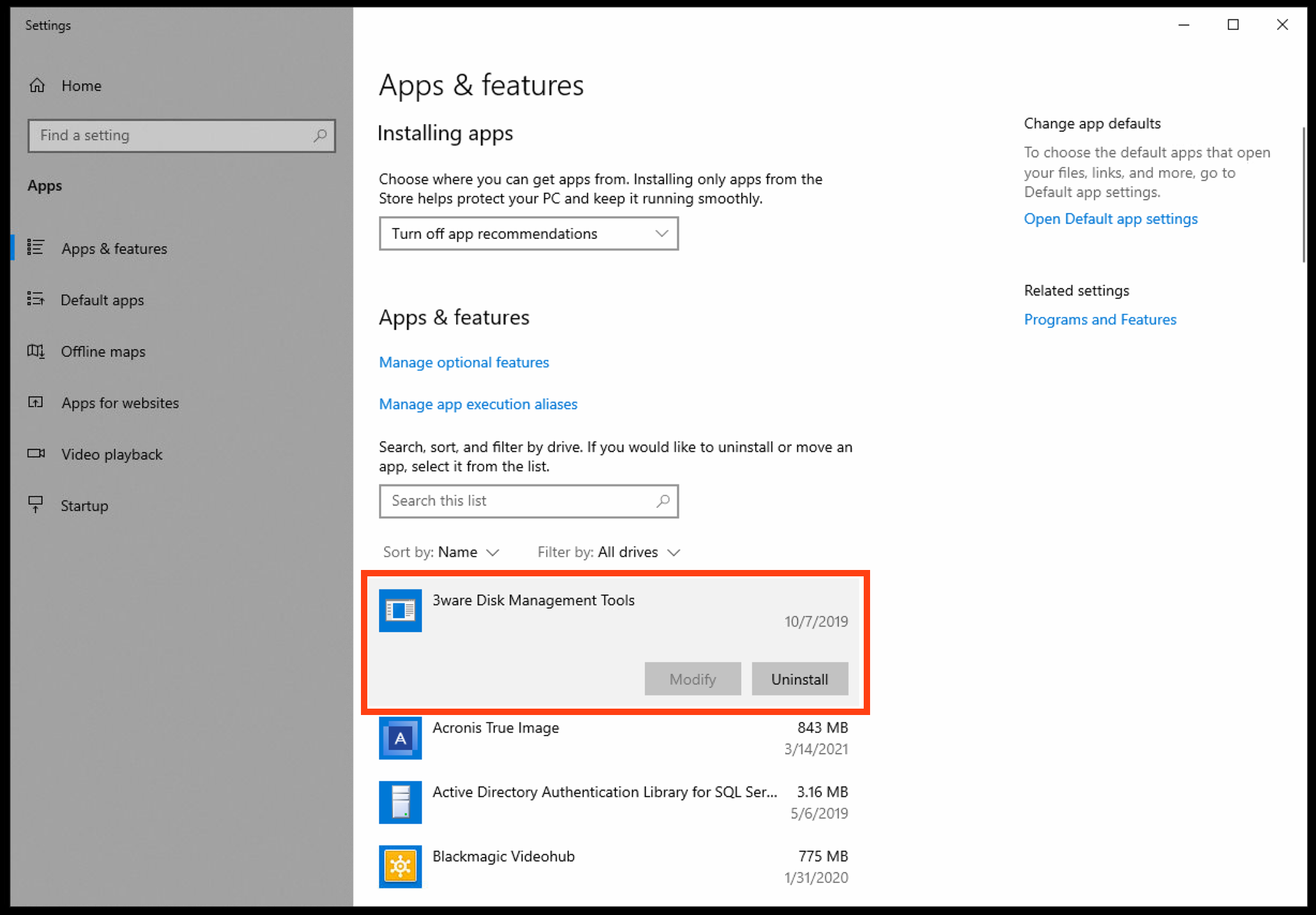
Task: Click the 3ware Disk Management Tools icon
Action: point(400,610)
